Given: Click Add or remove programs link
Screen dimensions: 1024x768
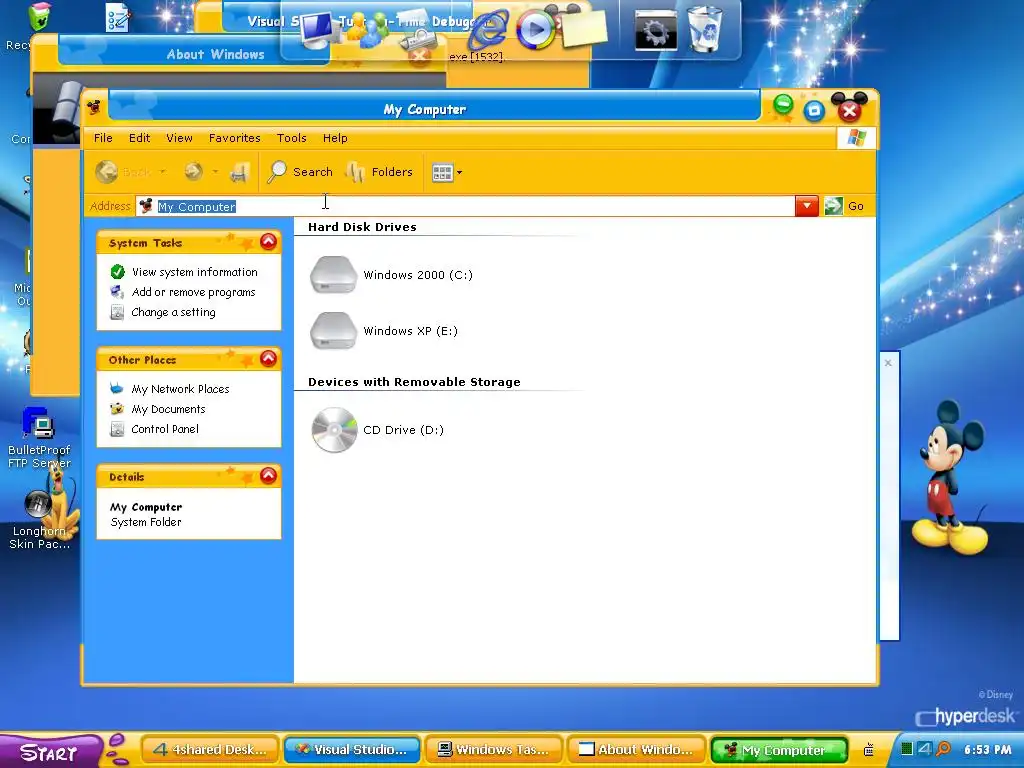Looking at the screenshot, I should (193, 292).
